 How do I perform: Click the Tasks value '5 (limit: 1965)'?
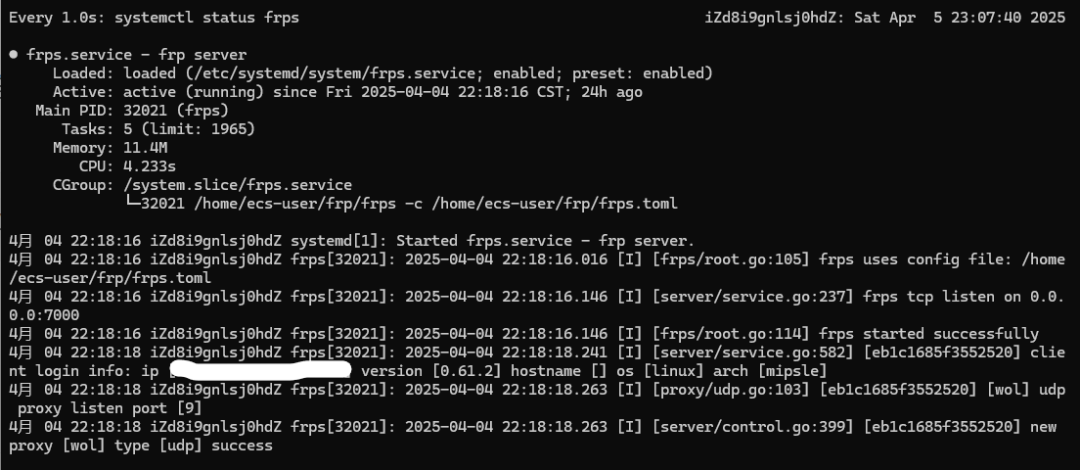click(189, 129)
